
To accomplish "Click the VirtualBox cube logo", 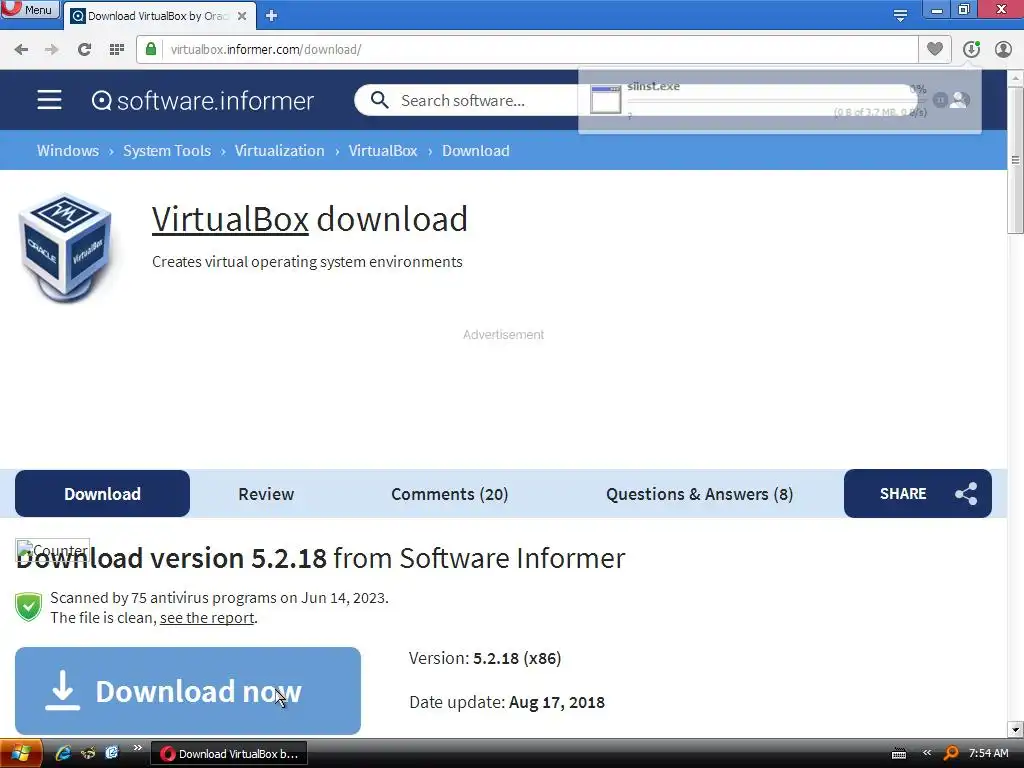I will coord(65,248).
